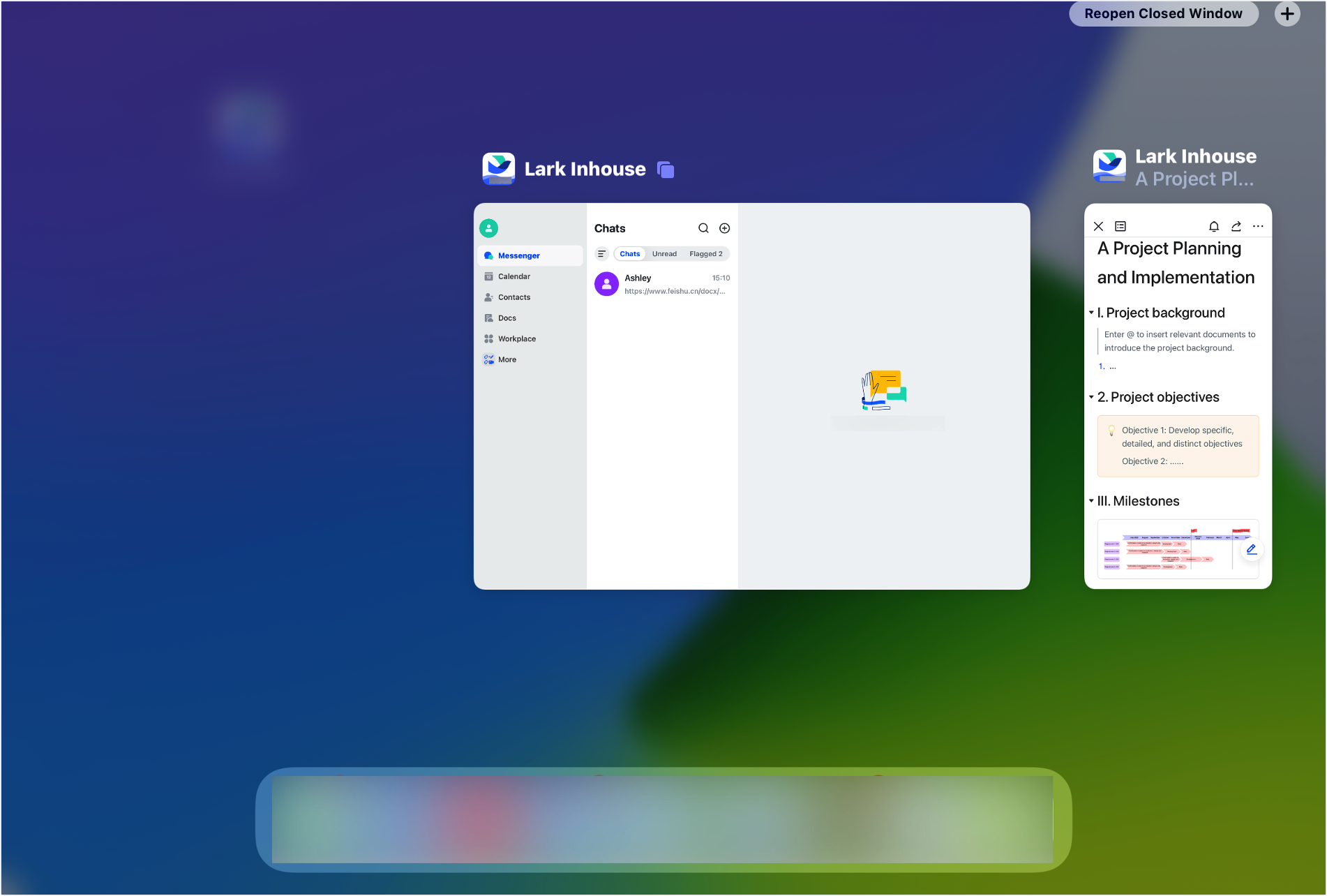Select Messenger in Lark sidebar

point(530,255)
